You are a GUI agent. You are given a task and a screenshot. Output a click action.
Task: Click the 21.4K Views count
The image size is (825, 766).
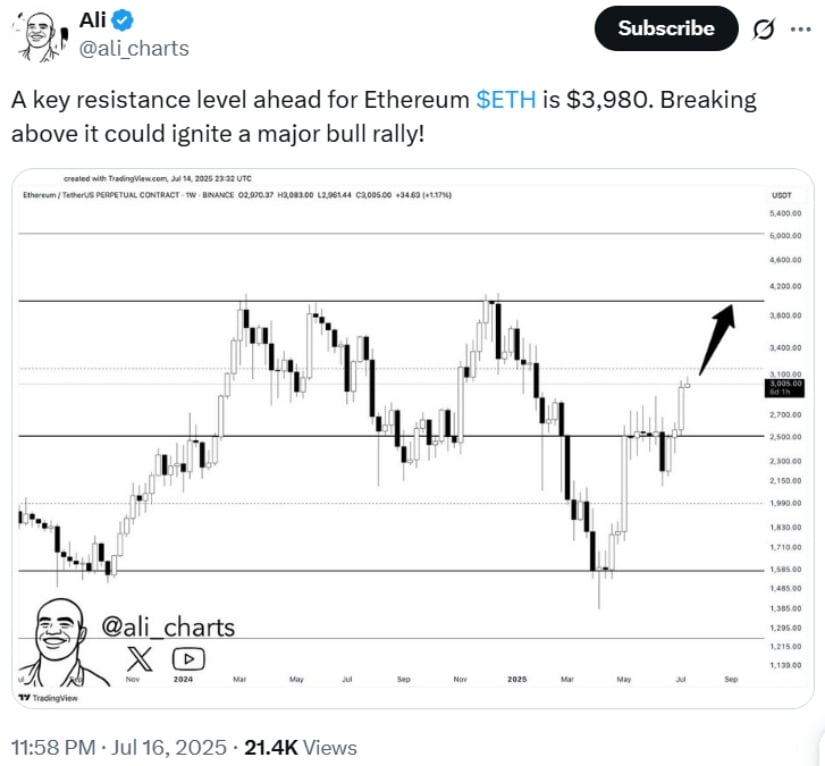pos(300,747)
